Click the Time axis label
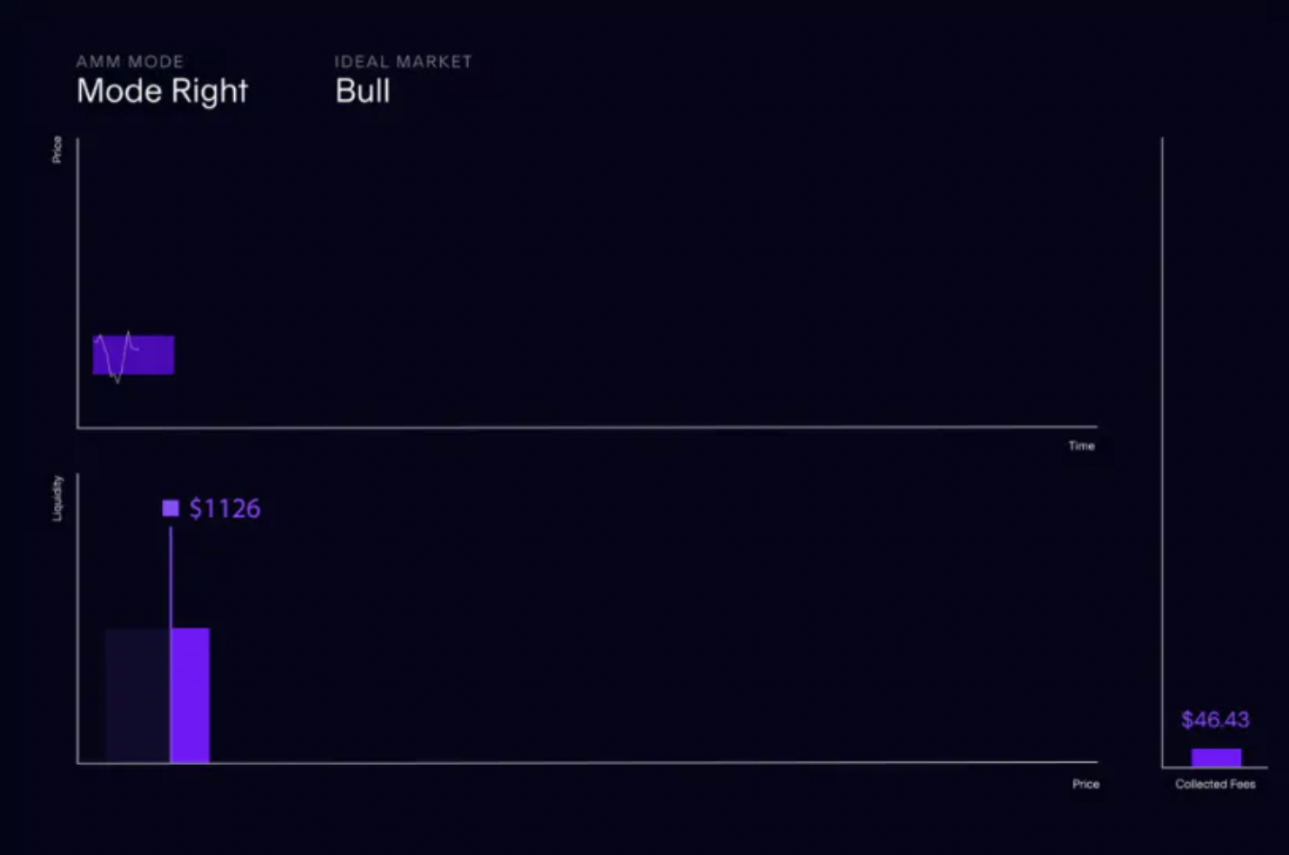This screenshot has height=855, width=1289. [1081, 446]
